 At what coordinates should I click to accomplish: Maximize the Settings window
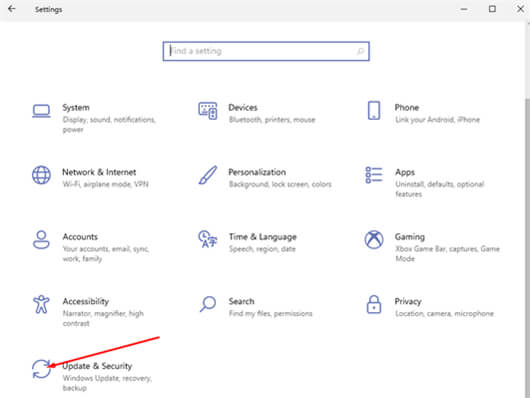492,9
